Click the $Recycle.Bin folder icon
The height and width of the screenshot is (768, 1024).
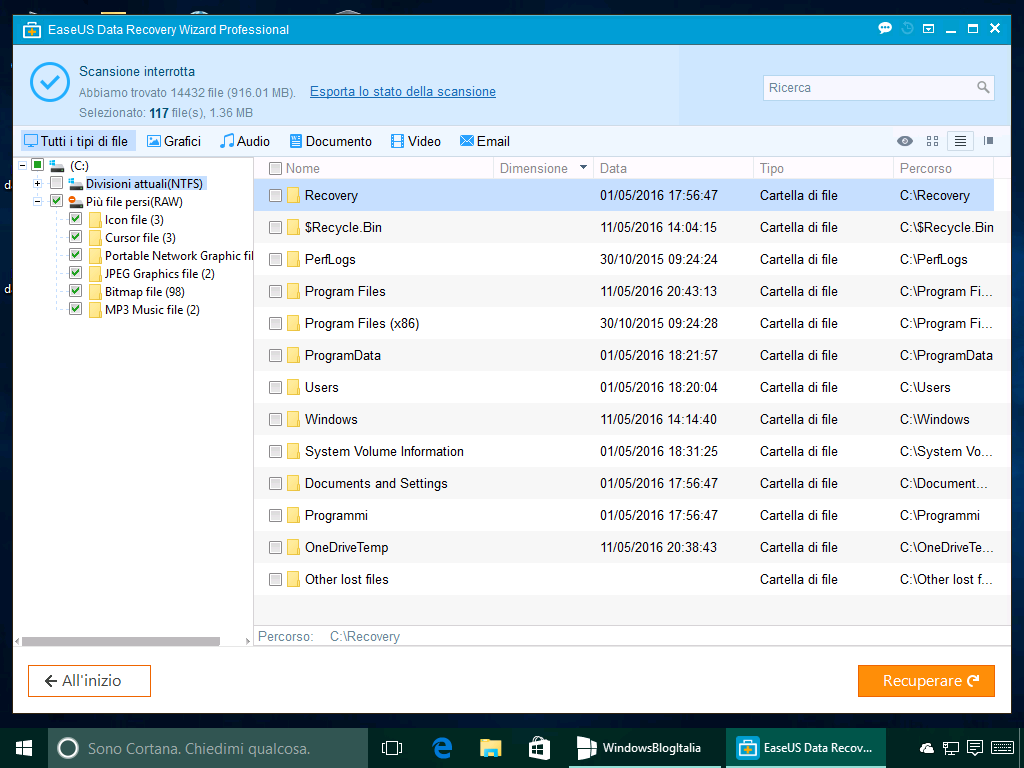point(293,227)
